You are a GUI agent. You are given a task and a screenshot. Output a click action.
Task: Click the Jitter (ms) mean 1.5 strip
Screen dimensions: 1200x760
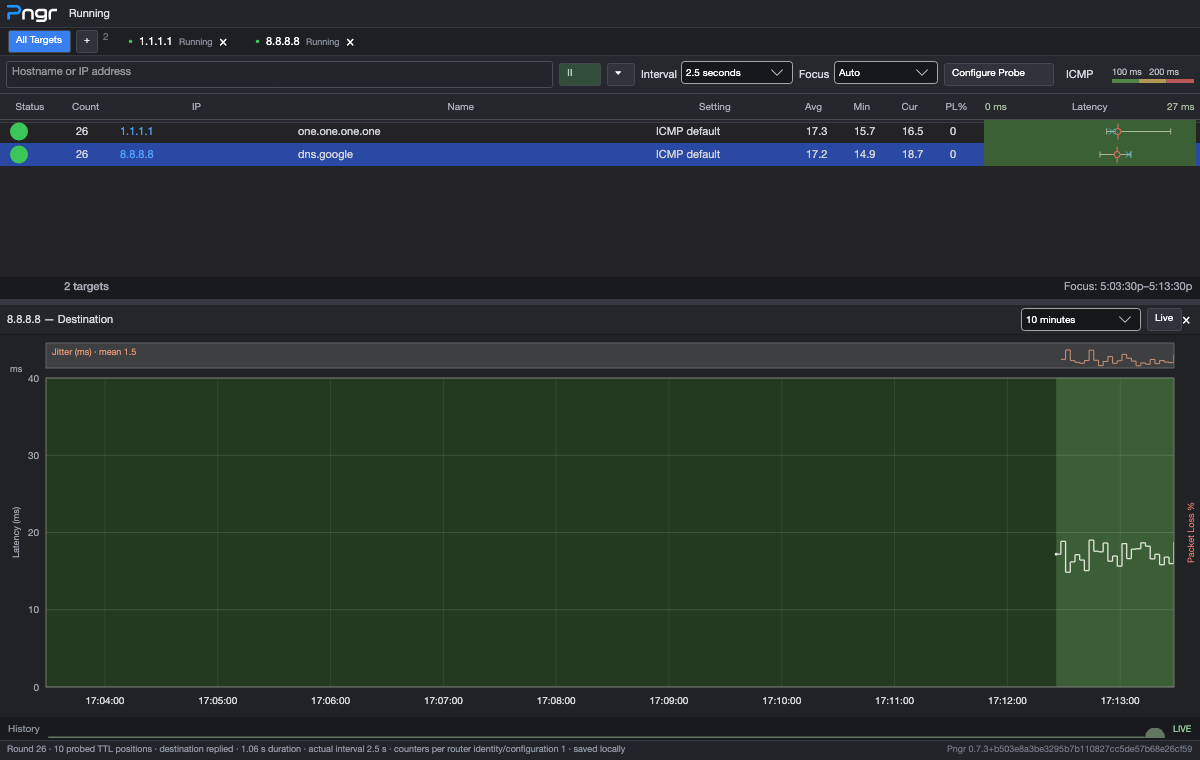coord(610,356)
